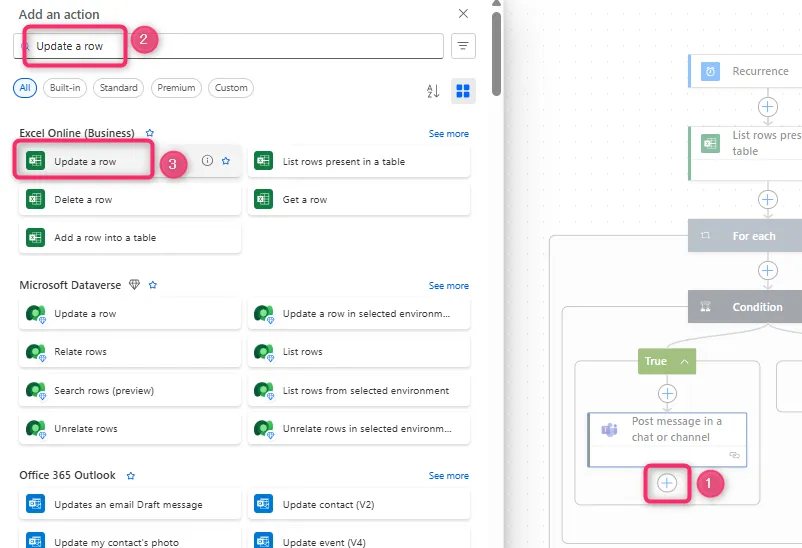Switch to grid view layout icon

(x=463, y=91)
